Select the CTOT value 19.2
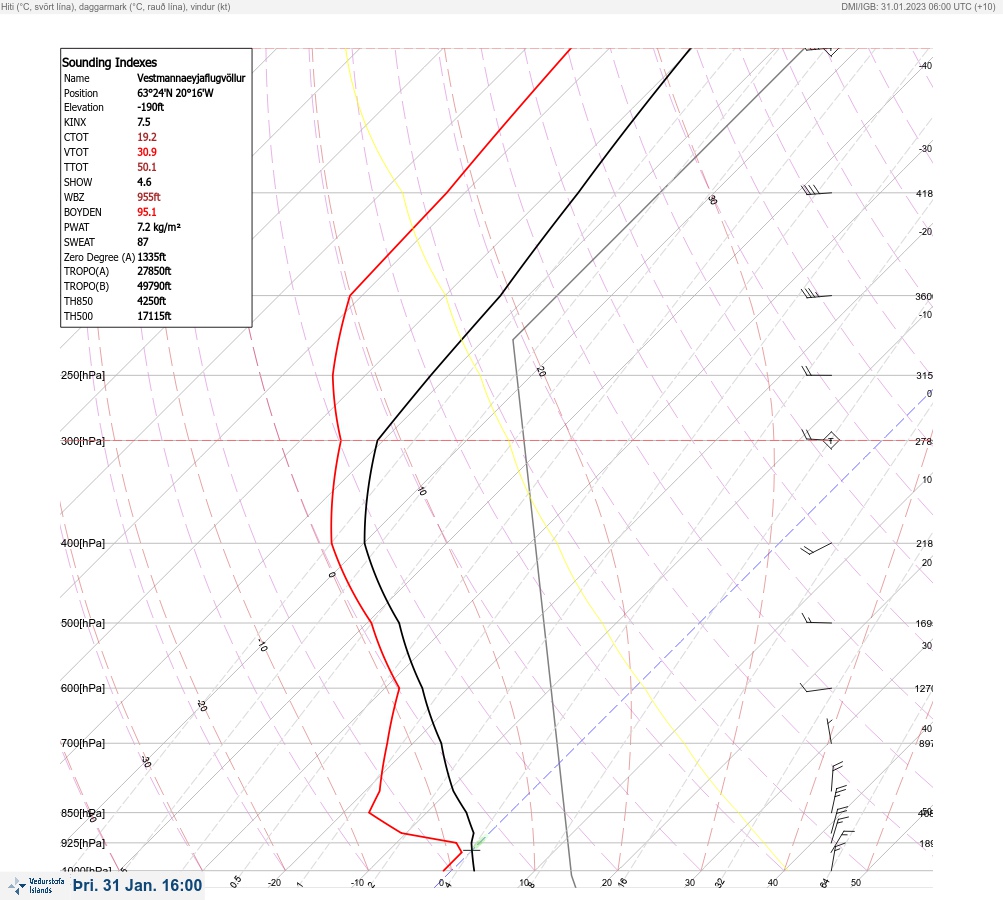This screenshot has width=1003, height=900. 146,137
